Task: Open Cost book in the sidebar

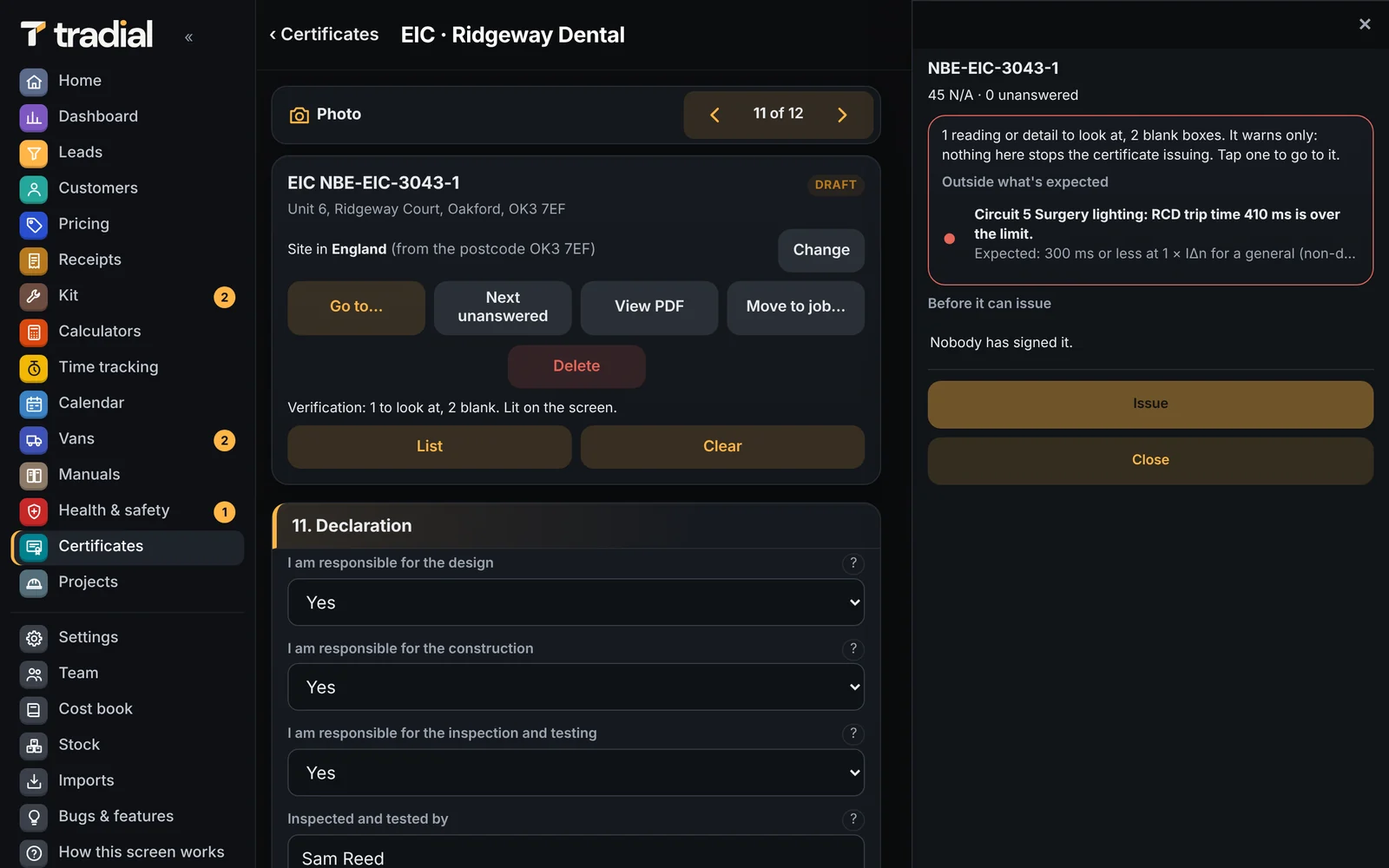Action: click(x=128, y=709)
